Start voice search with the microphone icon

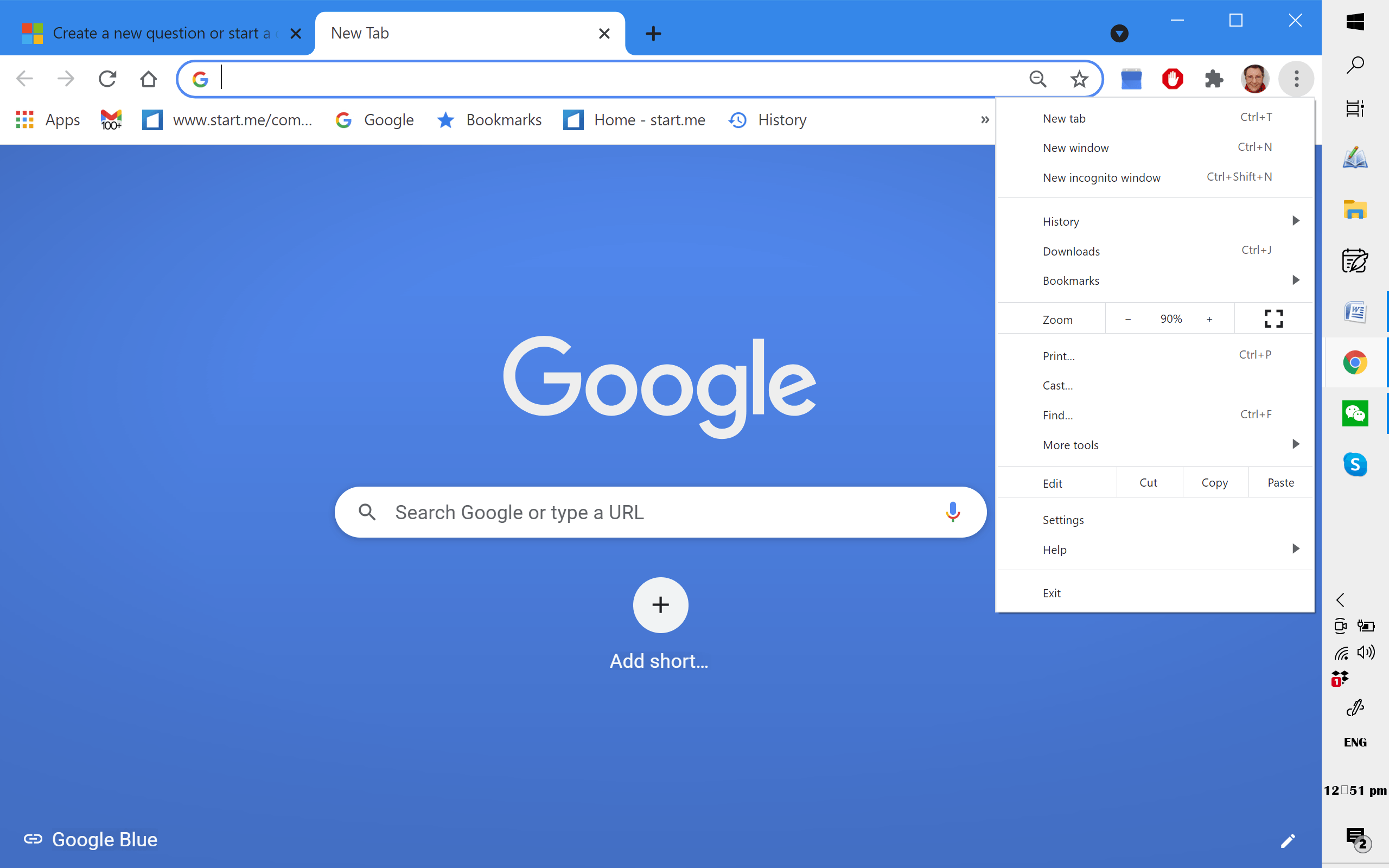pyautogui.click(x=953, y=512)
